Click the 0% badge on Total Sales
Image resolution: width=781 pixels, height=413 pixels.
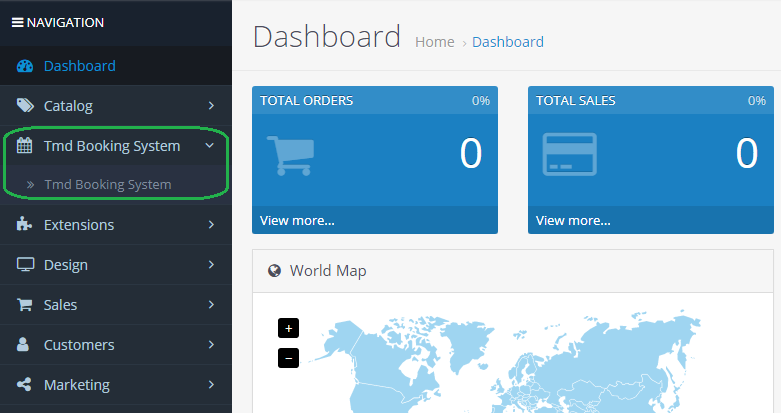pyautogui.click(x=757, y=101)
